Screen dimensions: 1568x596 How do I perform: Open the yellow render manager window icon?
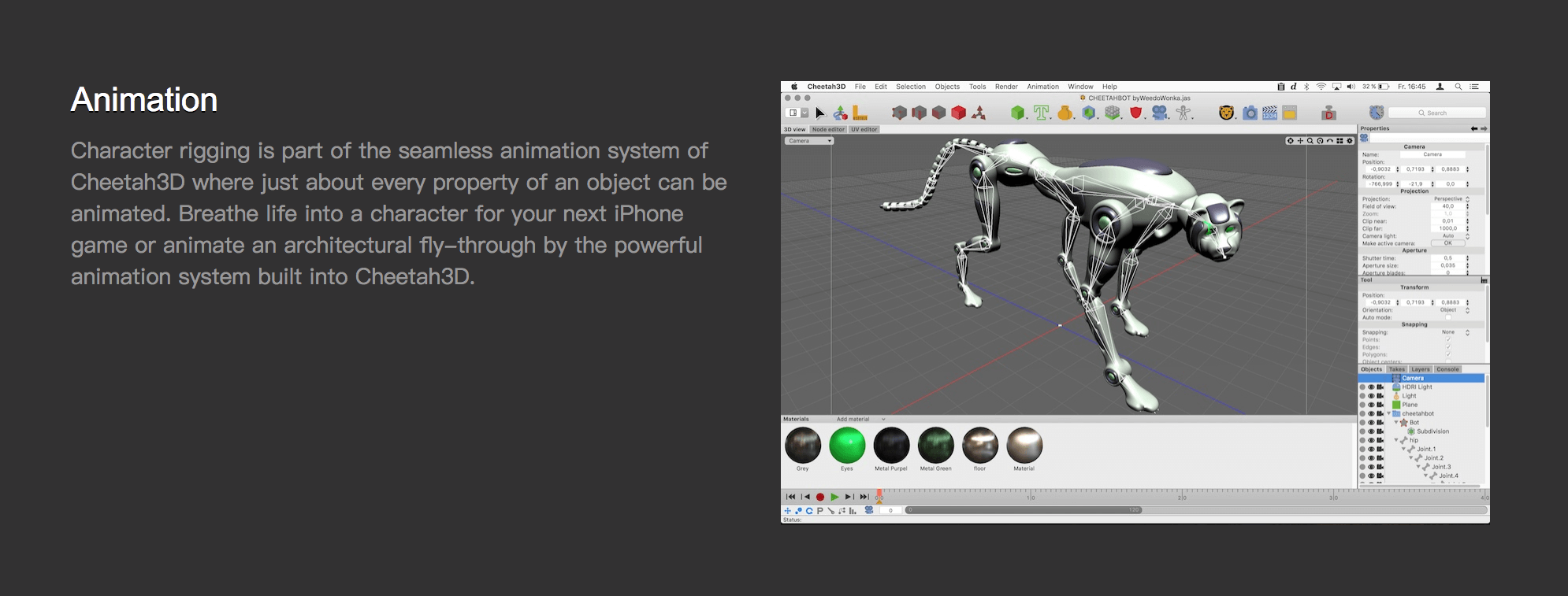point(1290,113)
